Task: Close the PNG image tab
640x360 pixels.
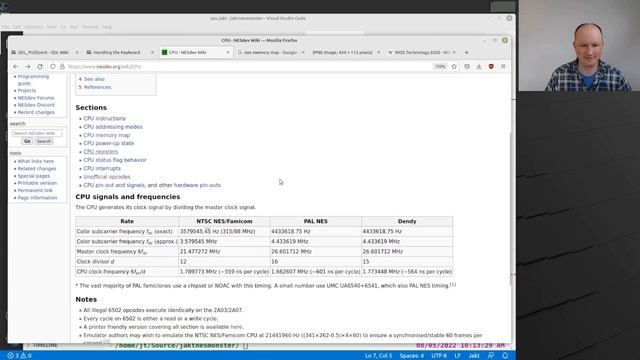Action: click(378, 52)
